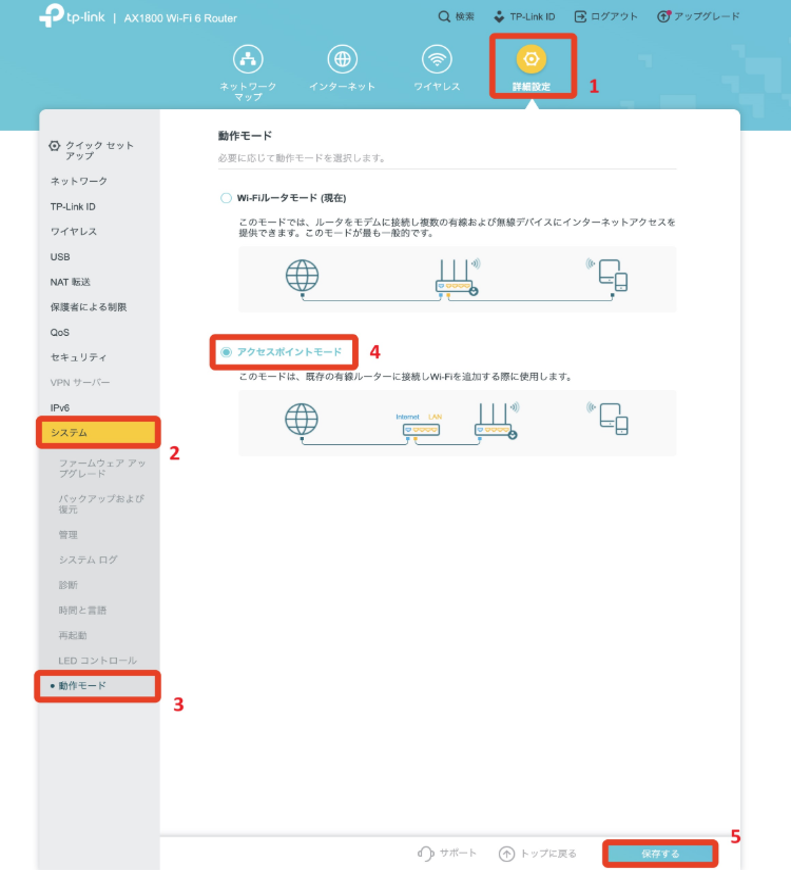Click the Back to Top (トップに戻る) link

coord(539,853)
